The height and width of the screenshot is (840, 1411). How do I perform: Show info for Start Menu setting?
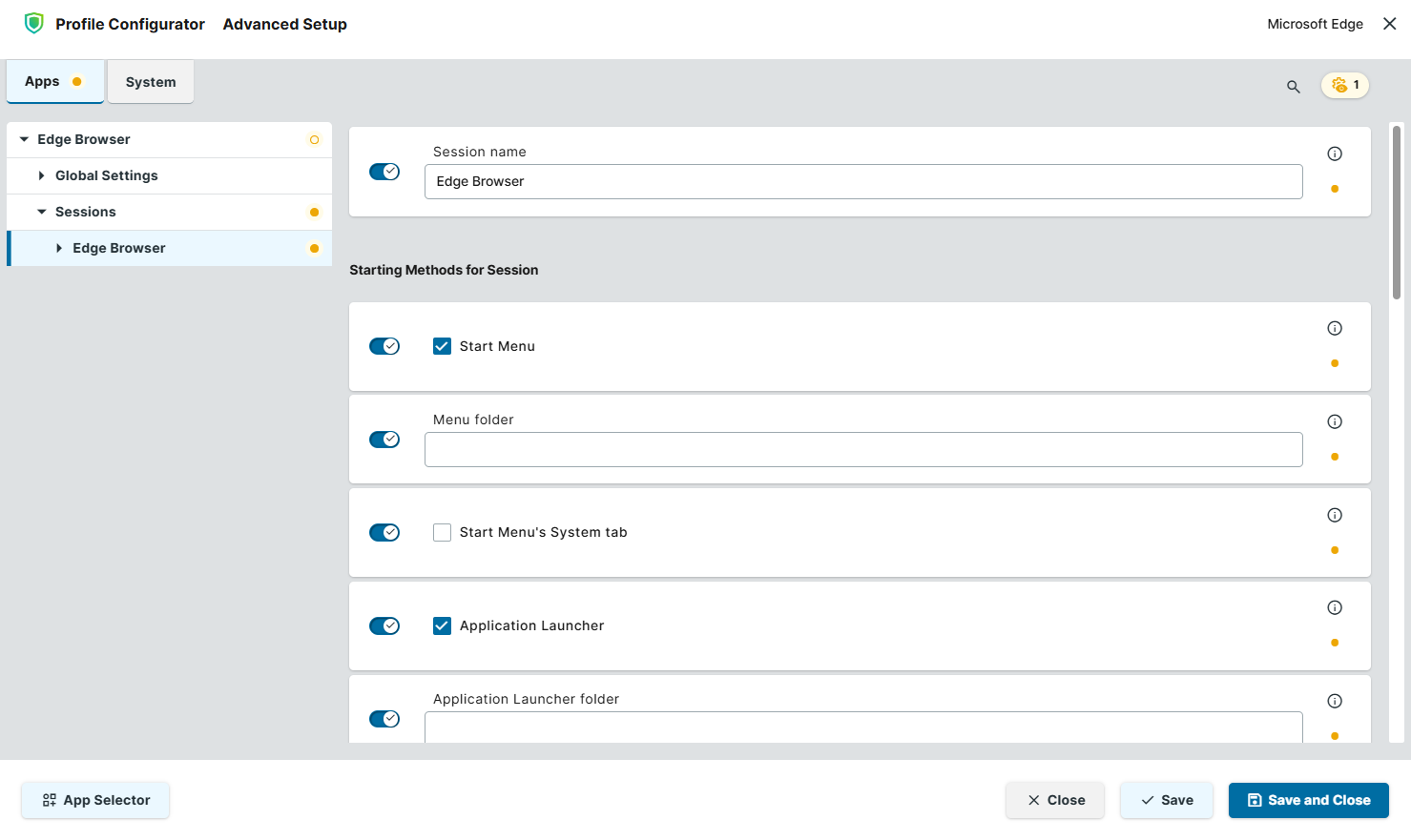coord(1334,328)
